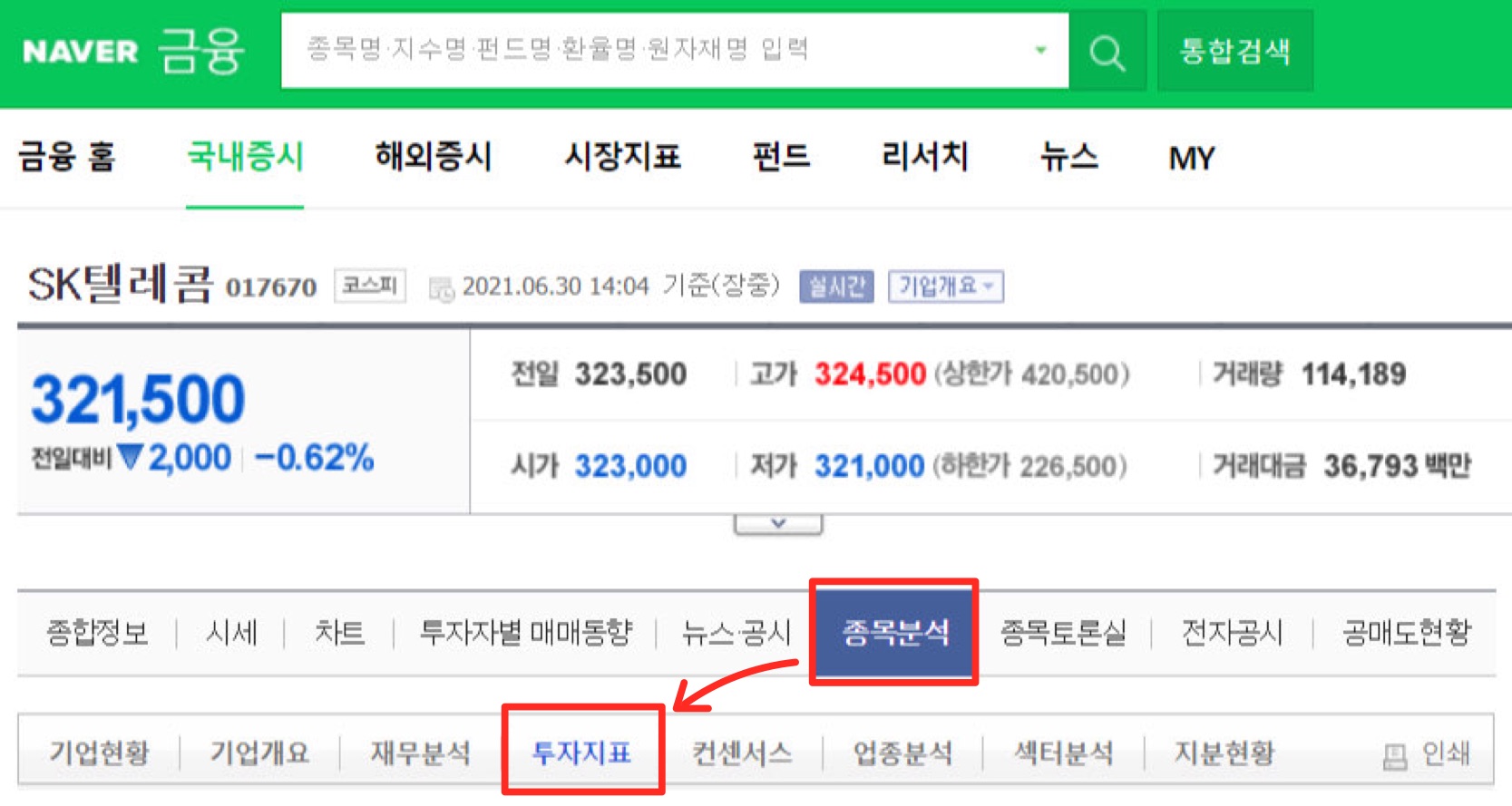Open the 투자지표 sub-tab
1512x806 pixels.
click(581, 753)
